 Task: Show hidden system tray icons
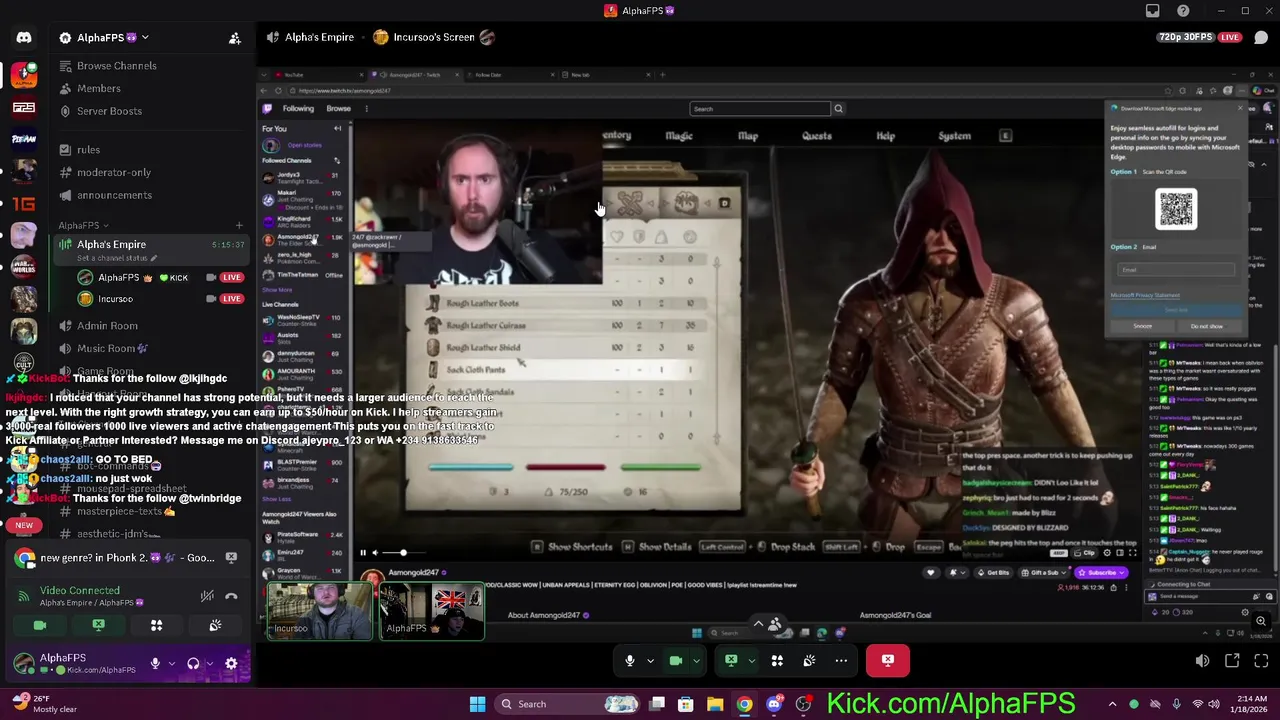click(x=1112, y=704)
